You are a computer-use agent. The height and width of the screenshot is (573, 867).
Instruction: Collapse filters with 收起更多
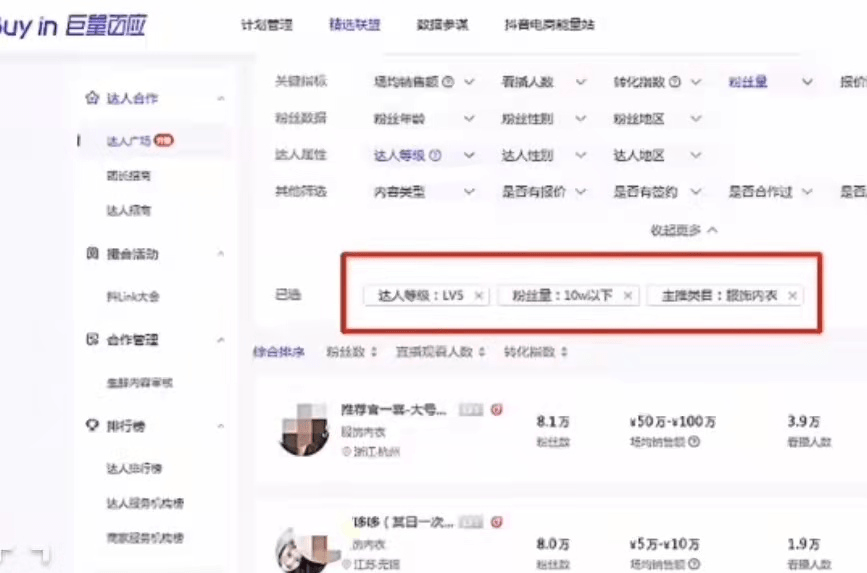[684, 230]
